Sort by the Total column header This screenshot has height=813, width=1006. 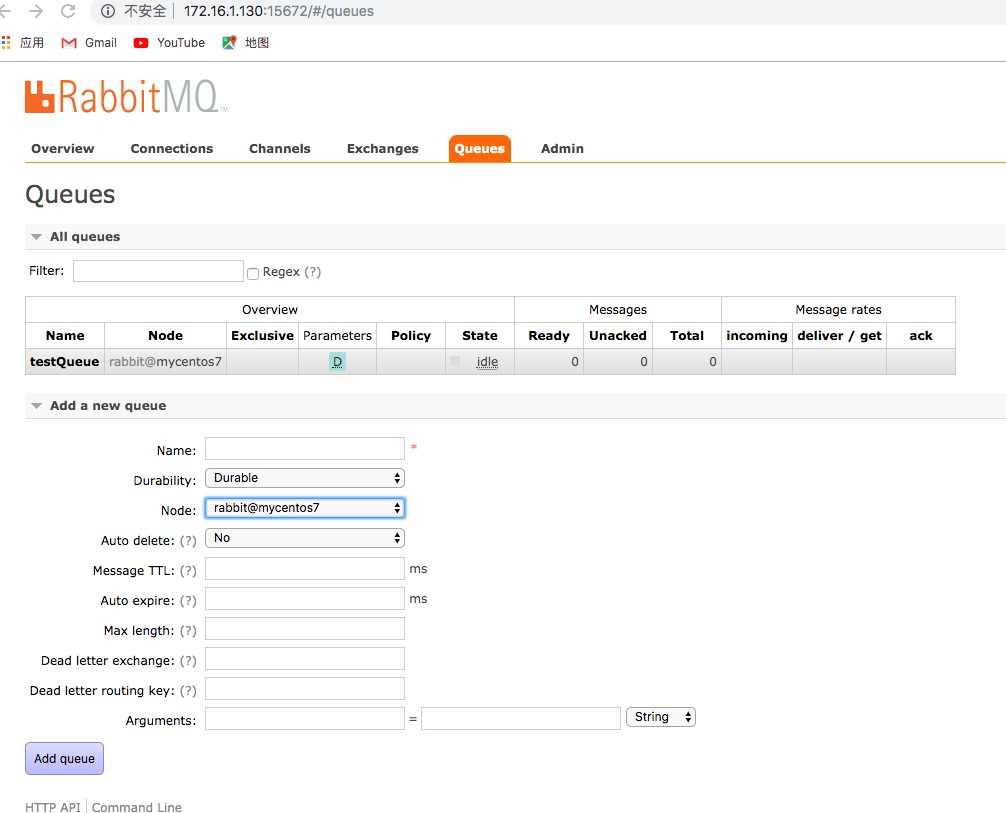[686, 336]
